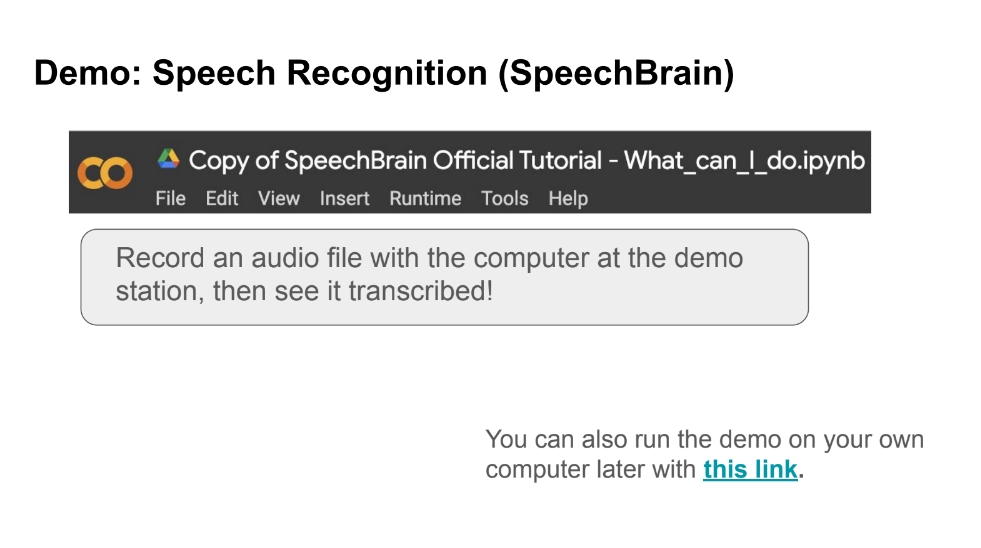Click the word 'transcribed!' in the box
This screenshot has height=548, width=981.
point(420,291)
